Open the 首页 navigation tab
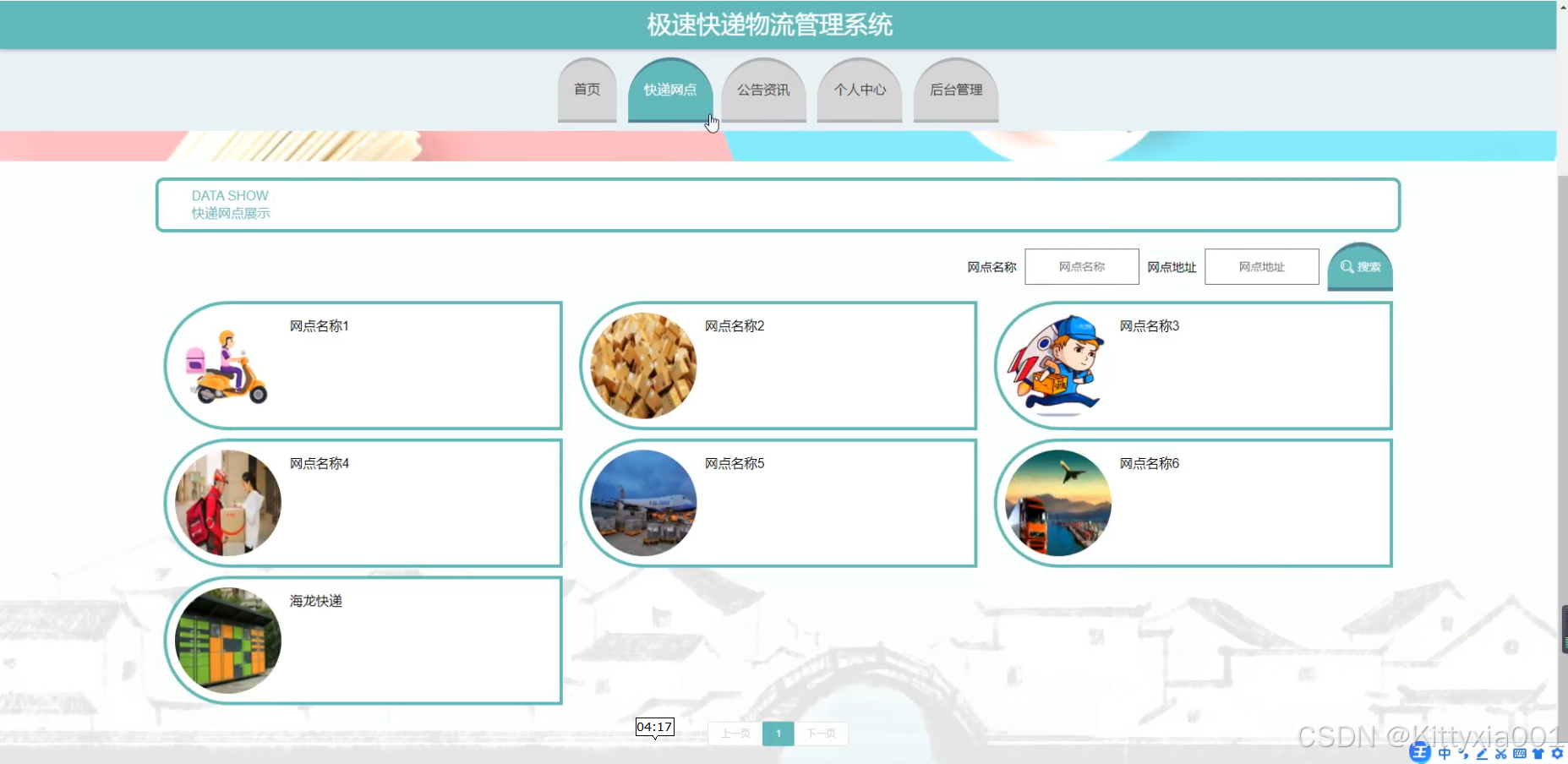This screenshot has height=764, width=1568. click(x=587, y=90)
